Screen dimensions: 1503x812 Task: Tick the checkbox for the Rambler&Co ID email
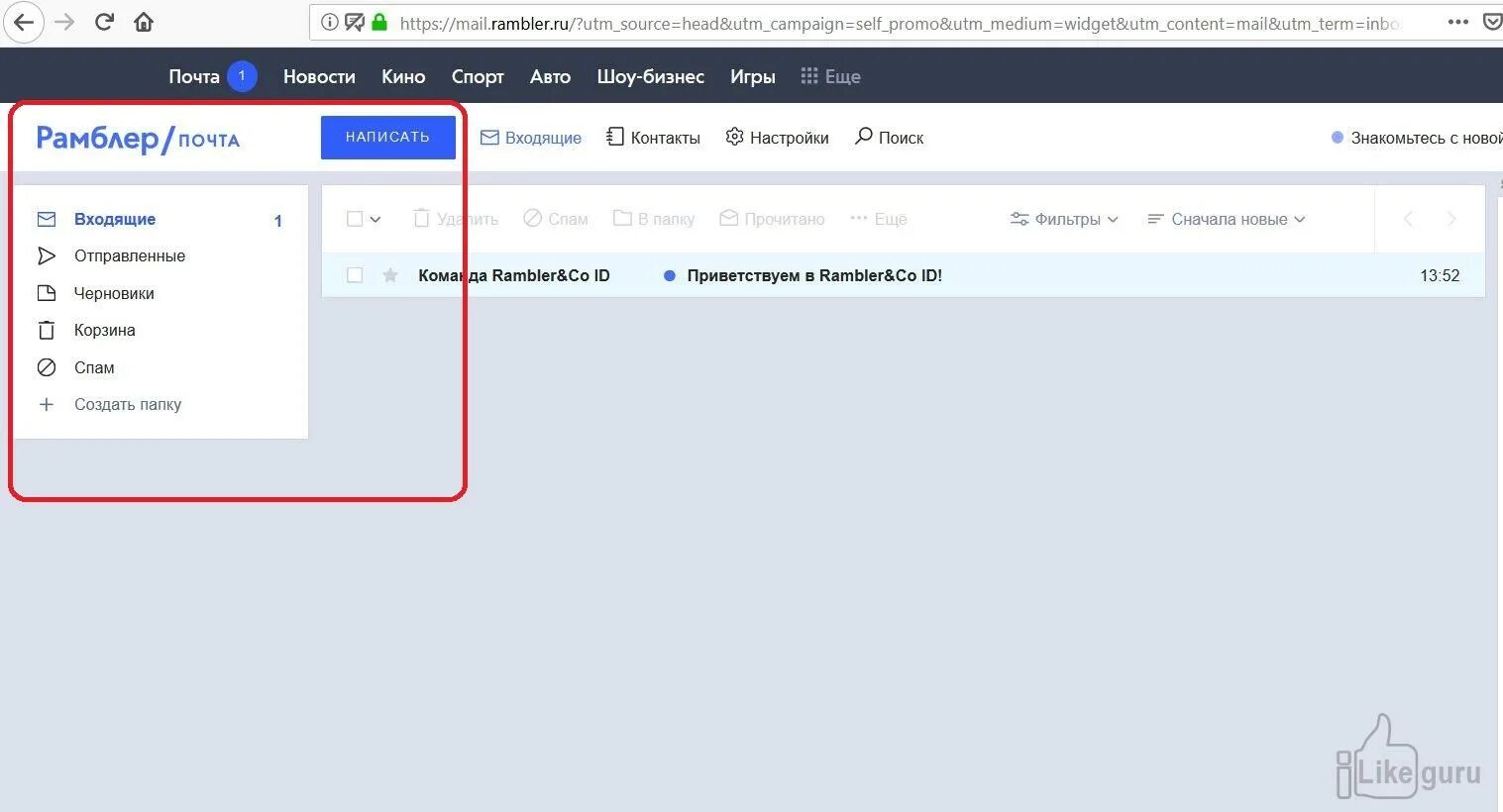(355, 275)
